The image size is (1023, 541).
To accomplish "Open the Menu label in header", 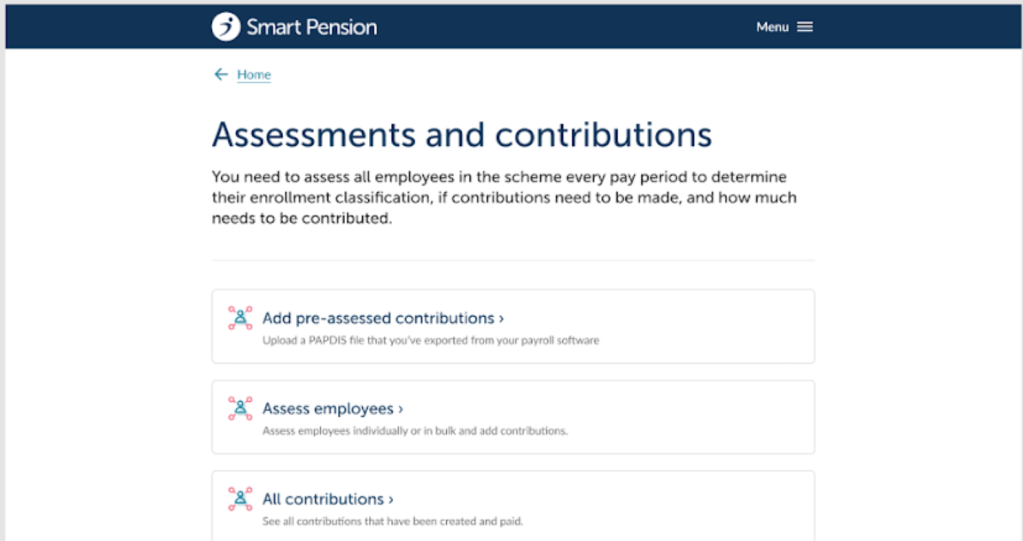I will pyautogui.click(x=772, y=27).
